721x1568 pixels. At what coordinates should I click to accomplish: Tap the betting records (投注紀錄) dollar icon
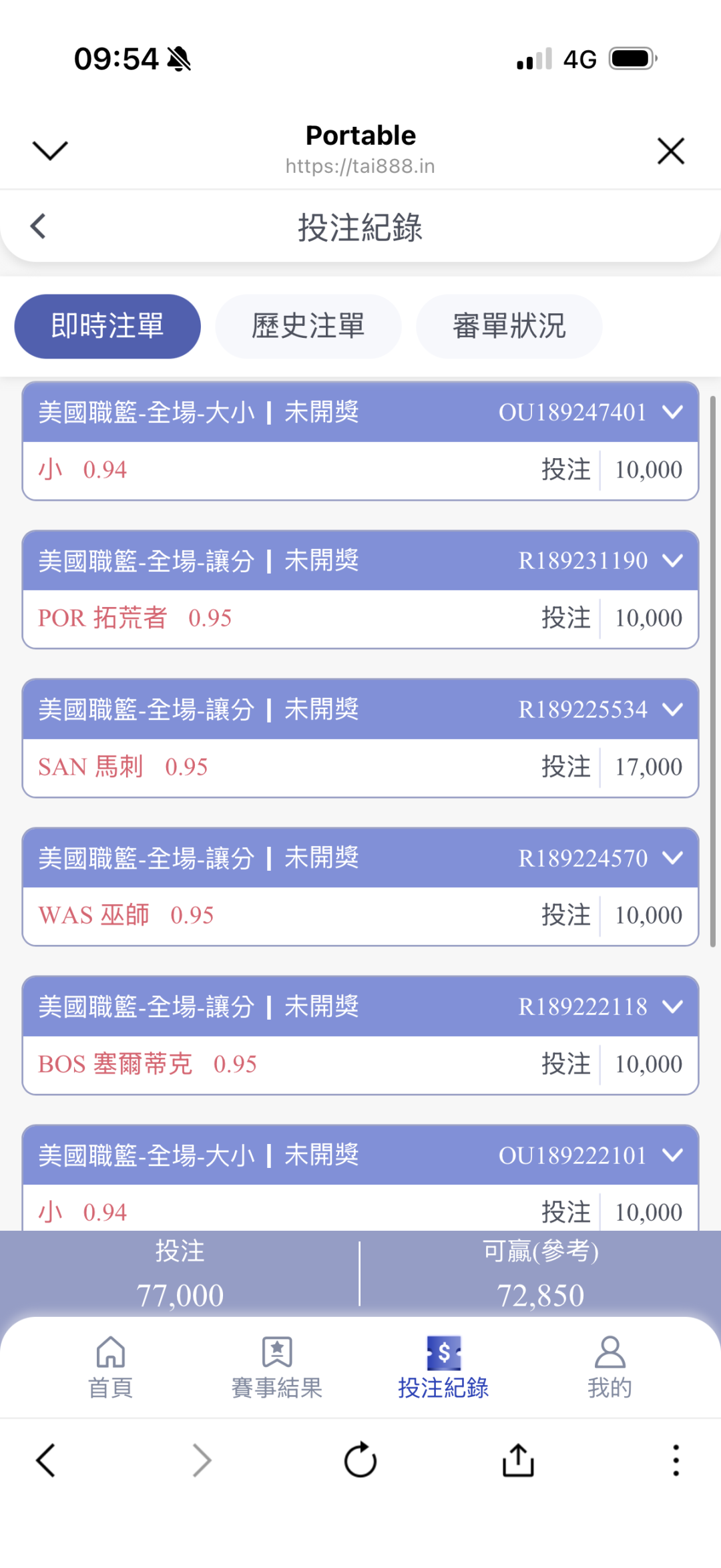(x=443, y=1352)
